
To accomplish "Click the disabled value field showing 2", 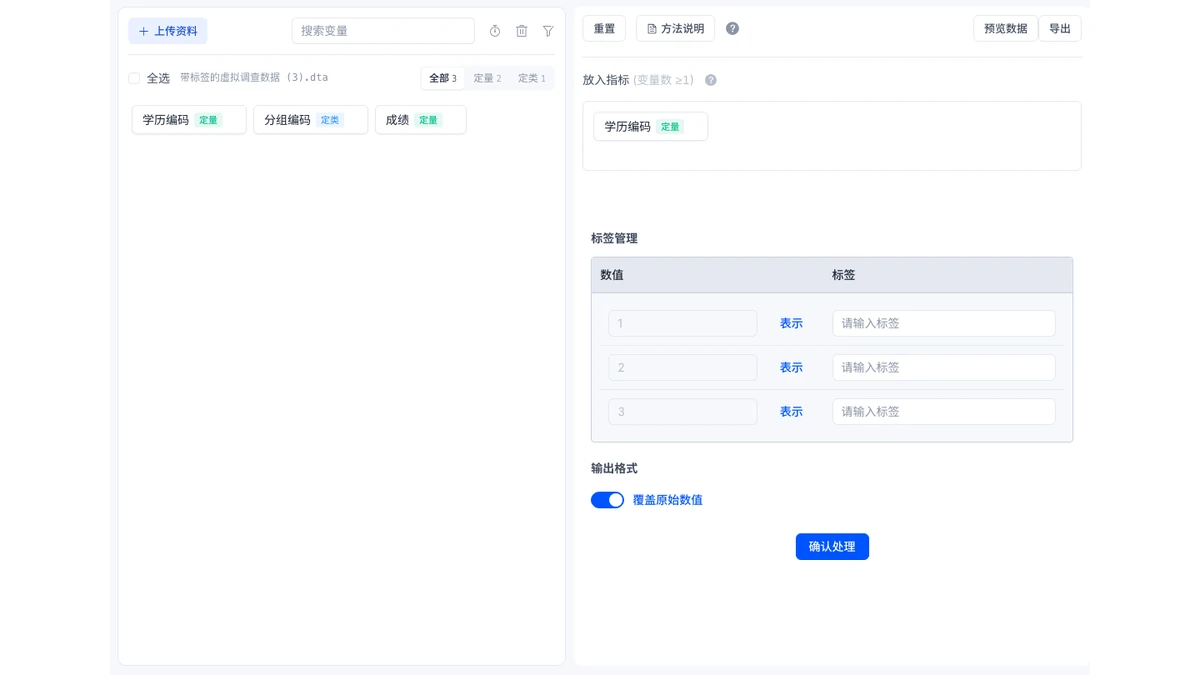I will pos(682,367).
